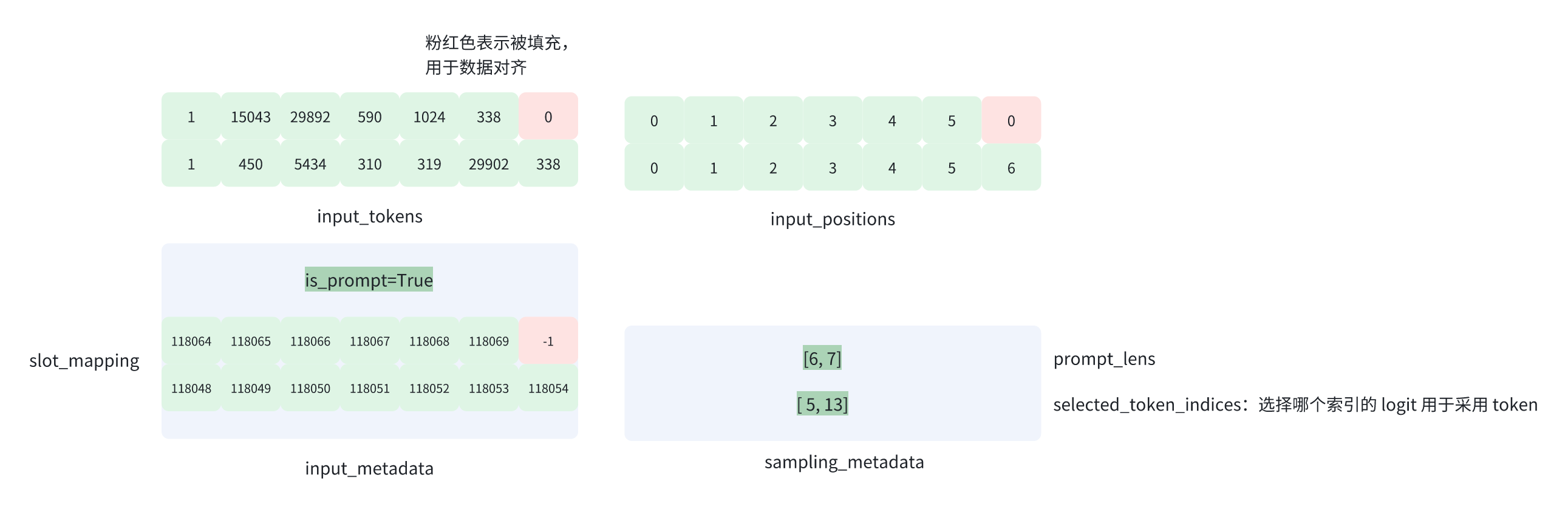Click slot mapping cell 118054
The width and height of the screenshot is (1568, 509).
click(x=548, y=389)
